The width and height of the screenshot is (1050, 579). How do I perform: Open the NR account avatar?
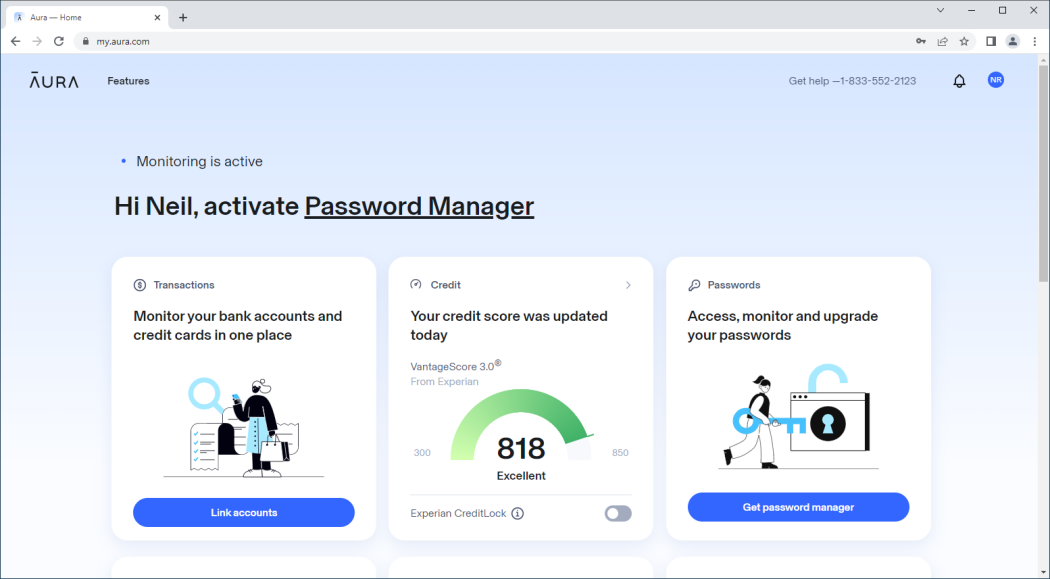(x=996, y=80)
